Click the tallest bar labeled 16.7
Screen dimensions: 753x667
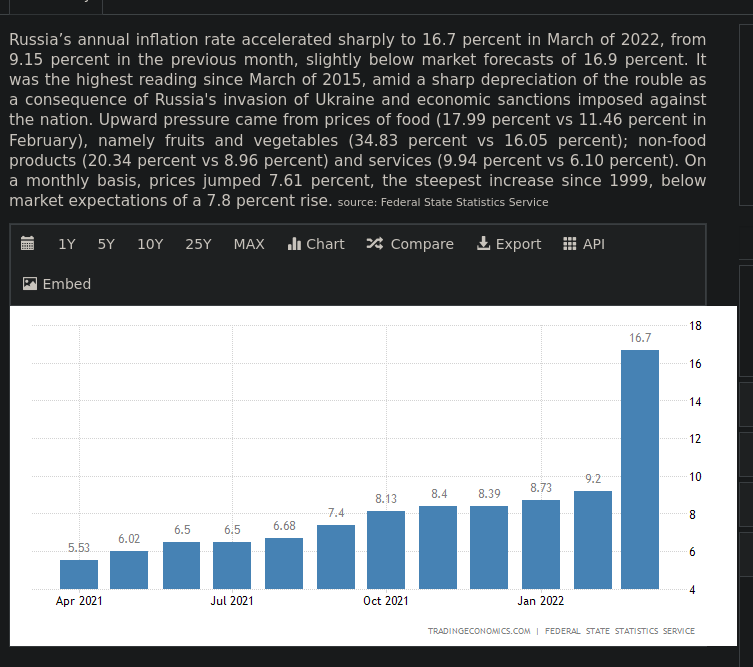tap(640, 470)
